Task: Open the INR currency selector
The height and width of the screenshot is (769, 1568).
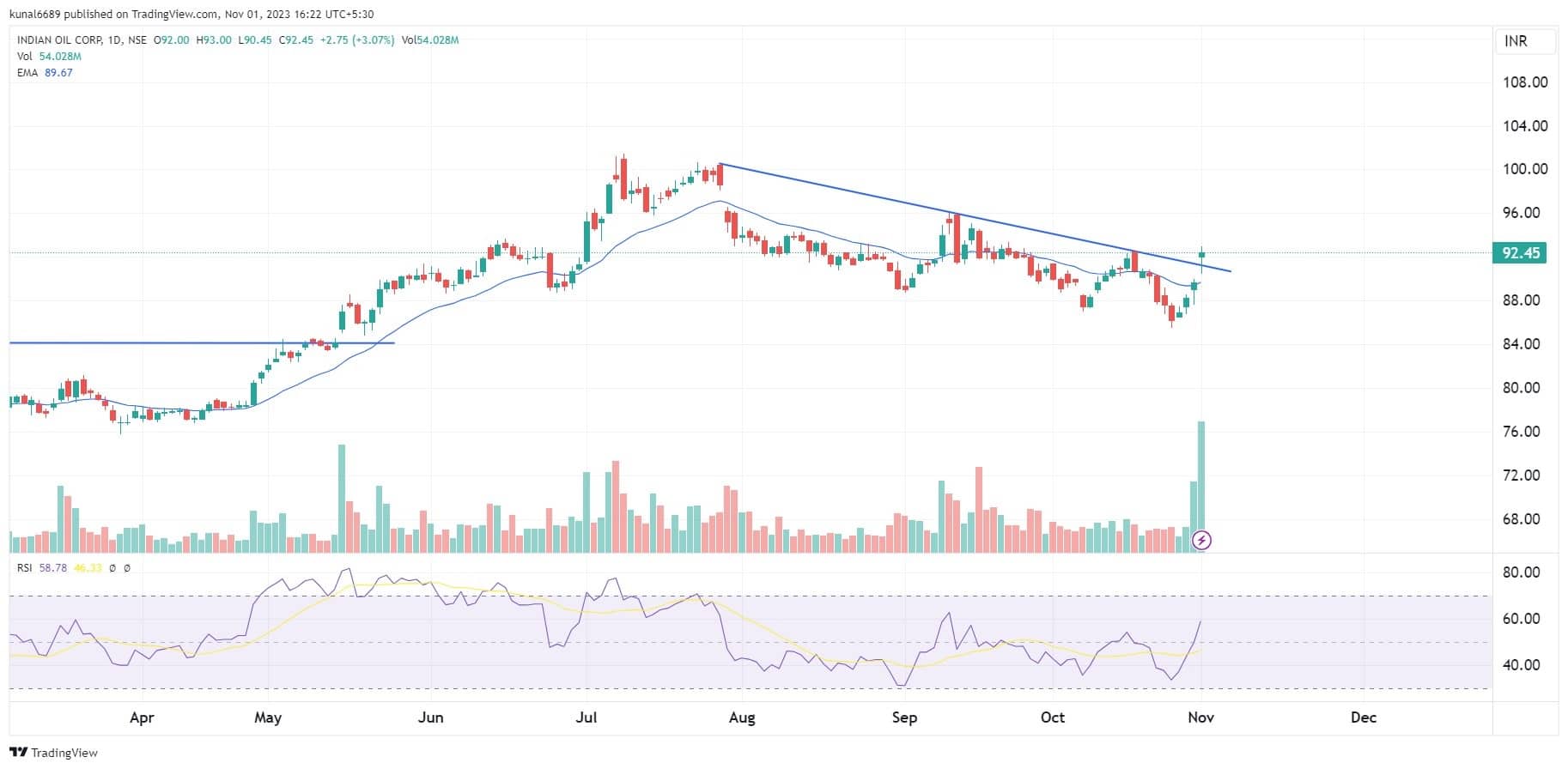Action: tap(1516, 41)
